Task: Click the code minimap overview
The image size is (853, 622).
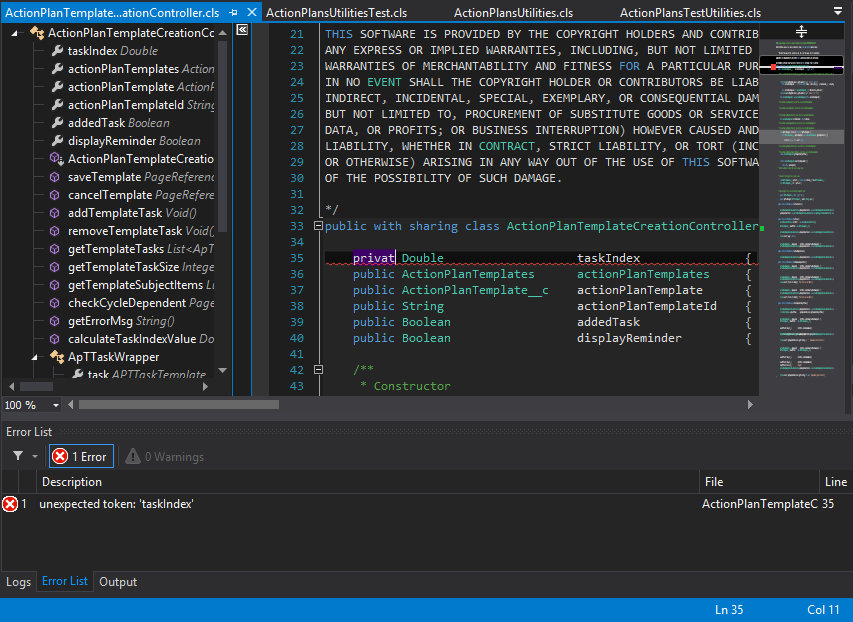Action: [x=801, y=217]
